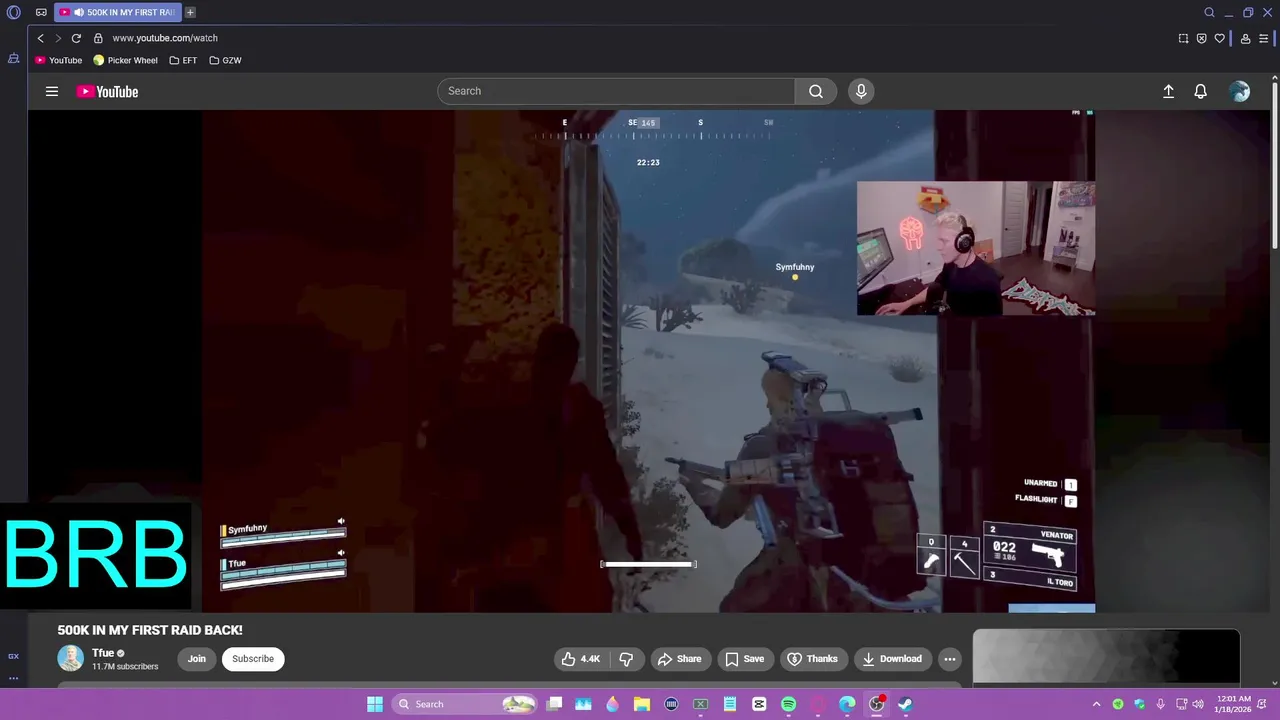Join the Tfue channel membership
The image size is (1280, 720).
click(x=197, y=659)
